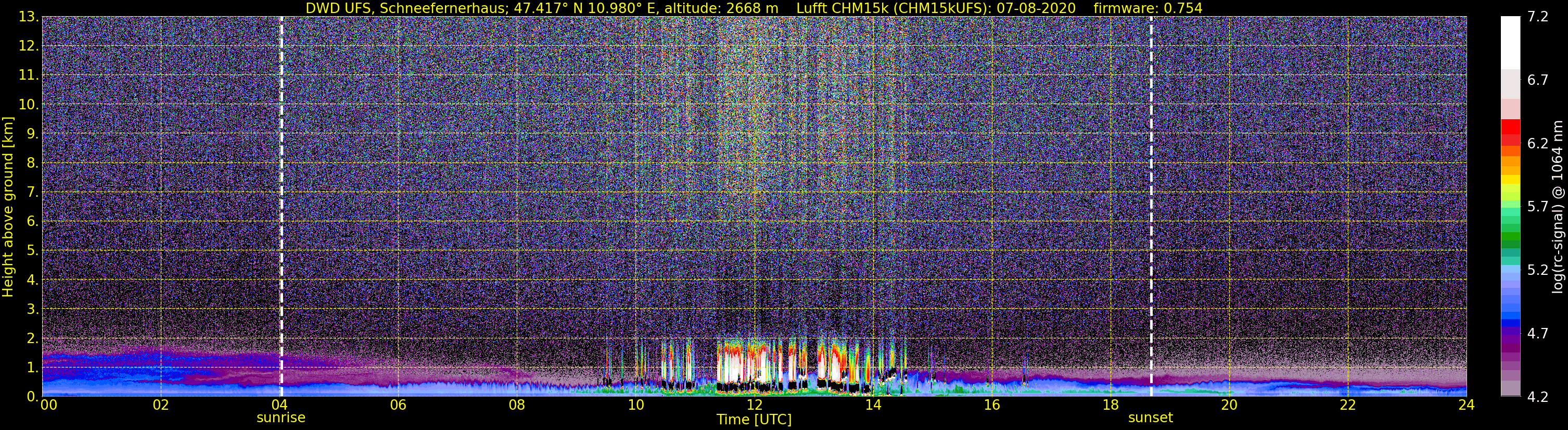Click the white dashed sunset marker line
1568x430 pixels.
[1151, 206]
